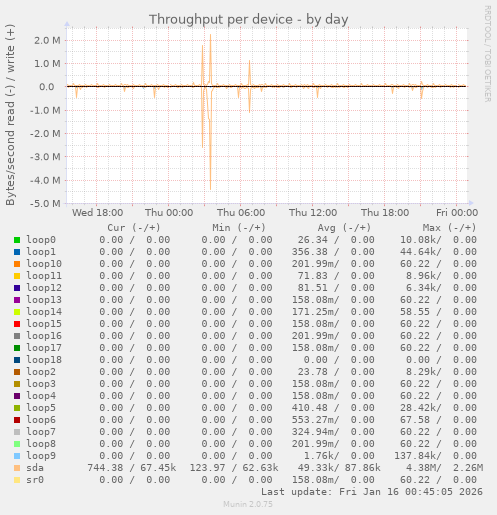Click the Bytes/second y-axis title
The width and height of the screenshot is (497, 515).
click(10, 115)
